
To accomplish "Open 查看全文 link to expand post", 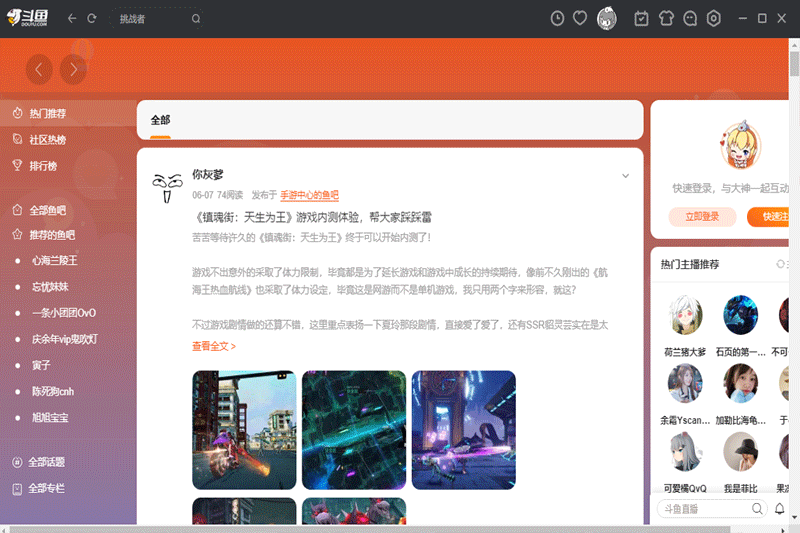I will tap(214, 347).
